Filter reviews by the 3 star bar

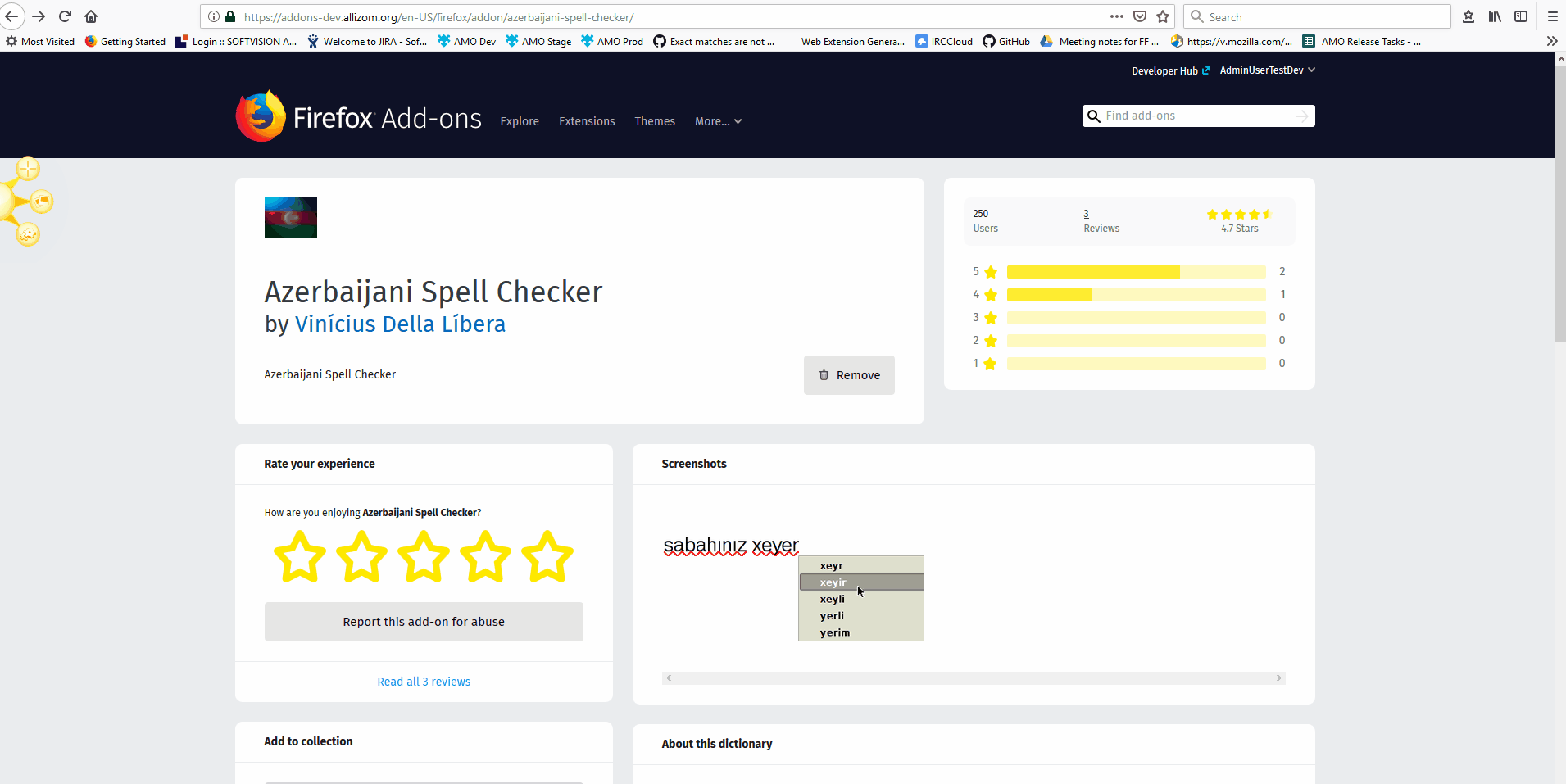pyautogui.click(x=1136, y=318)
